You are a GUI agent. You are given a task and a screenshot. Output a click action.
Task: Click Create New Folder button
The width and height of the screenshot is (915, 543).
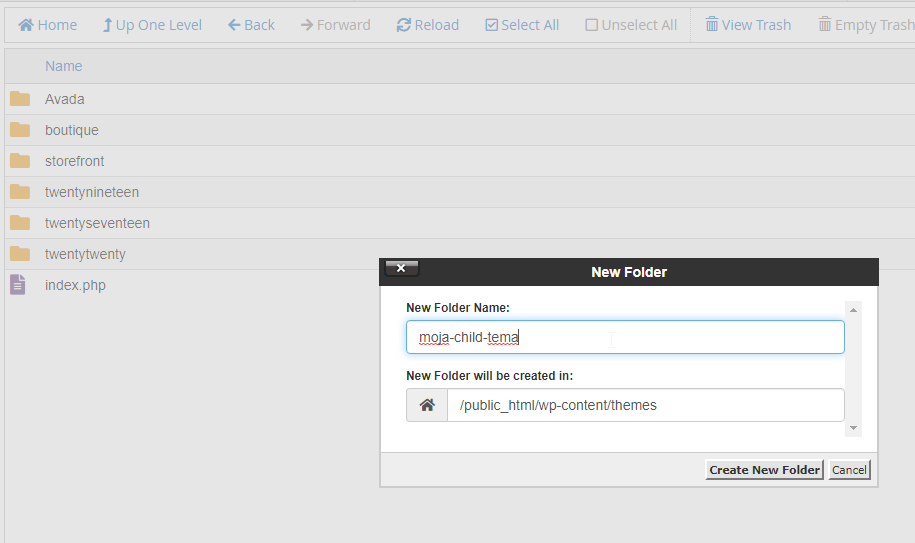click(764, 470)
